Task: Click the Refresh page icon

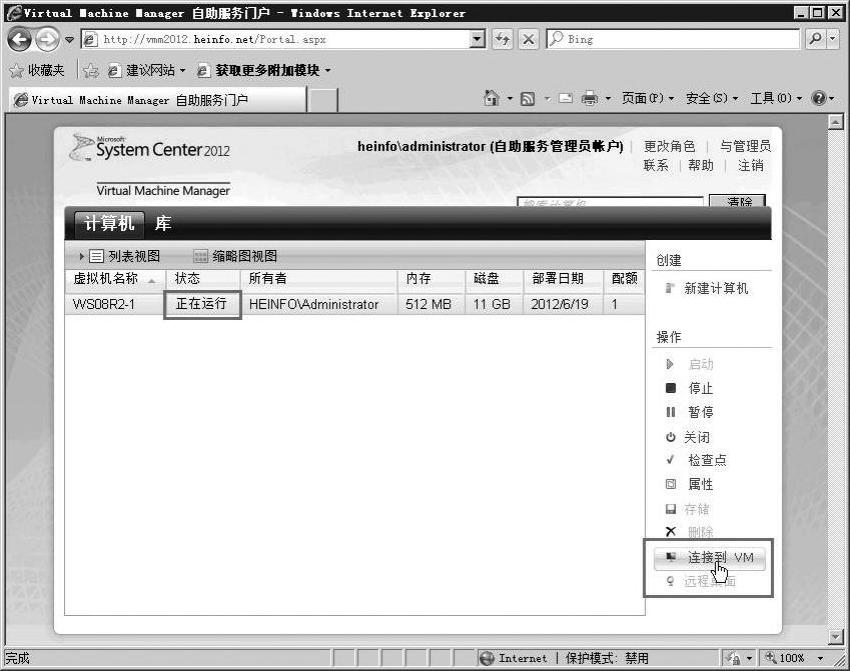Action: 503,39
